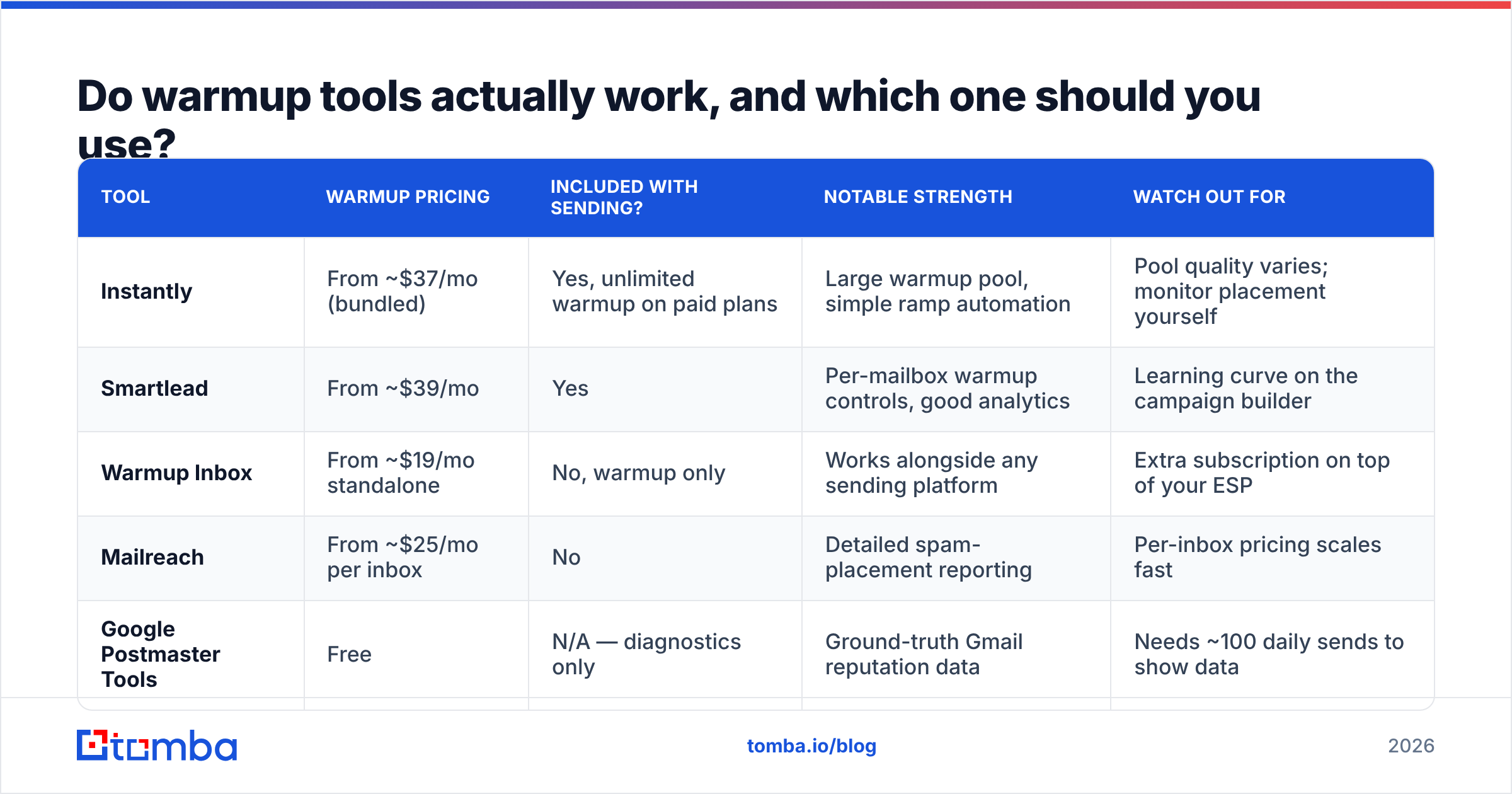Click 'Extra subscription on top of your ESP'
1512x794 pixels.
pos(1262,473)
